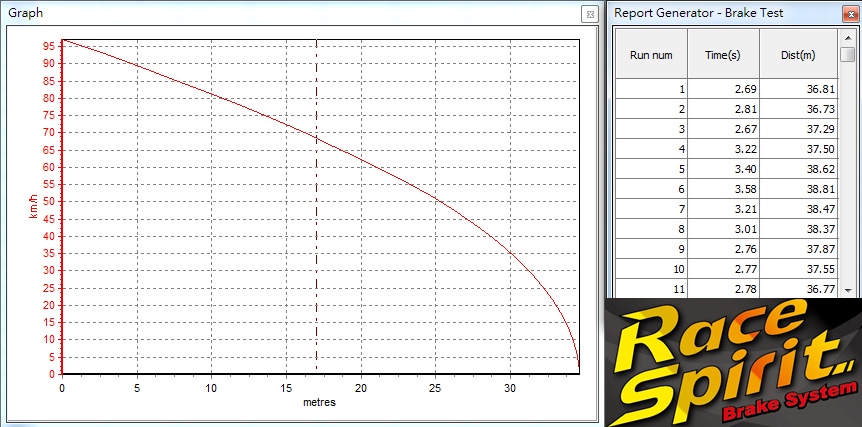The width and height of the screenshot is (862, 427).
Task: Close the Graph panel
Action: pos(590,14)
